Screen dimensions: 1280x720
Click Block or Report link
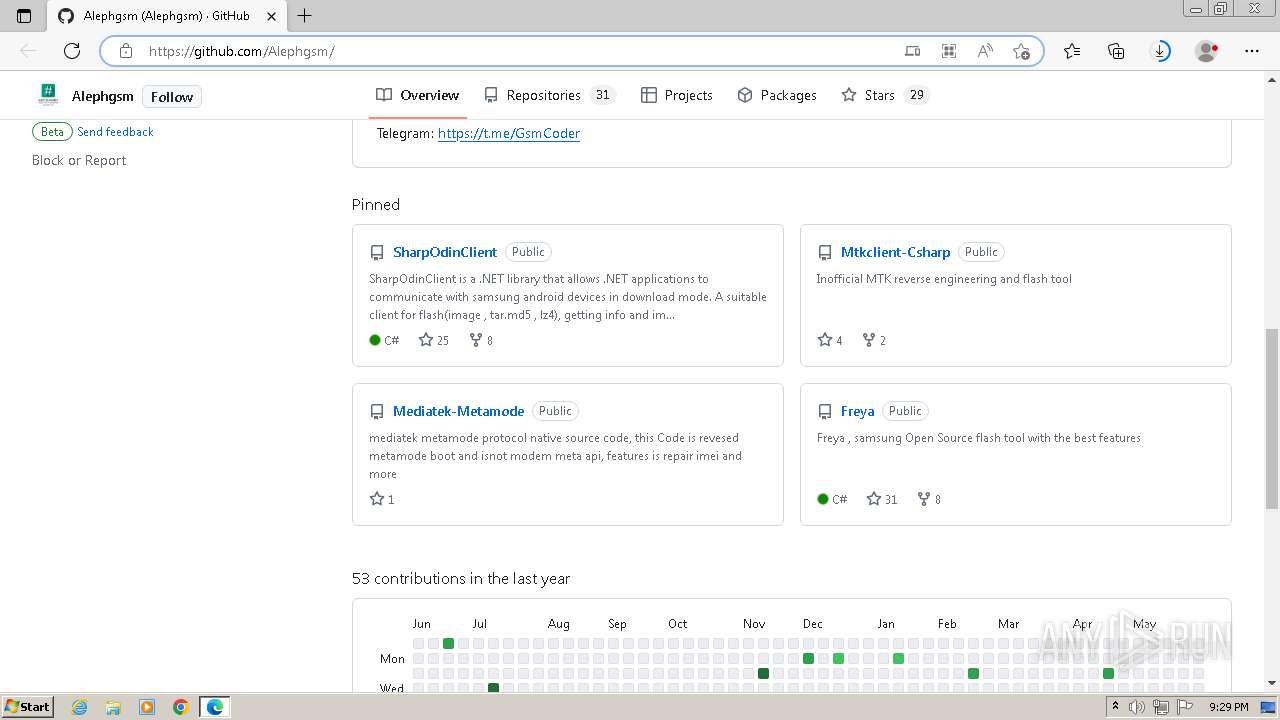click(x=79, y=160)
